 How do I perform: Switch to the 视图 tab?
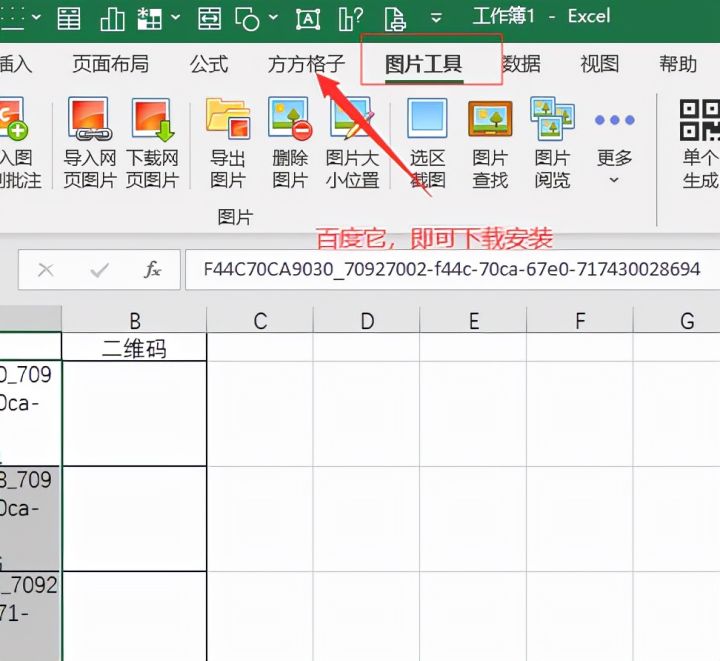[x=600, y=64]
